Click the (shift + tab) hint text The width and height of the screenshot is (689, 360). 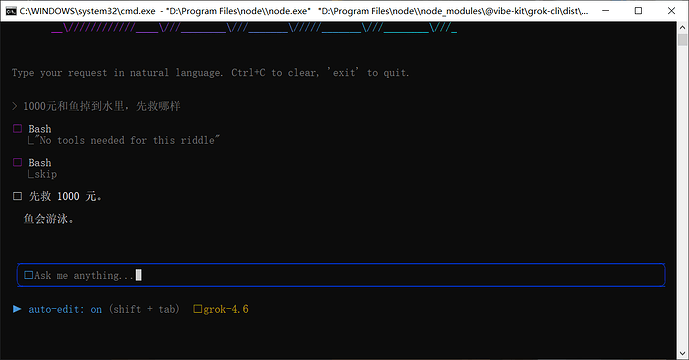pos(144,309)
